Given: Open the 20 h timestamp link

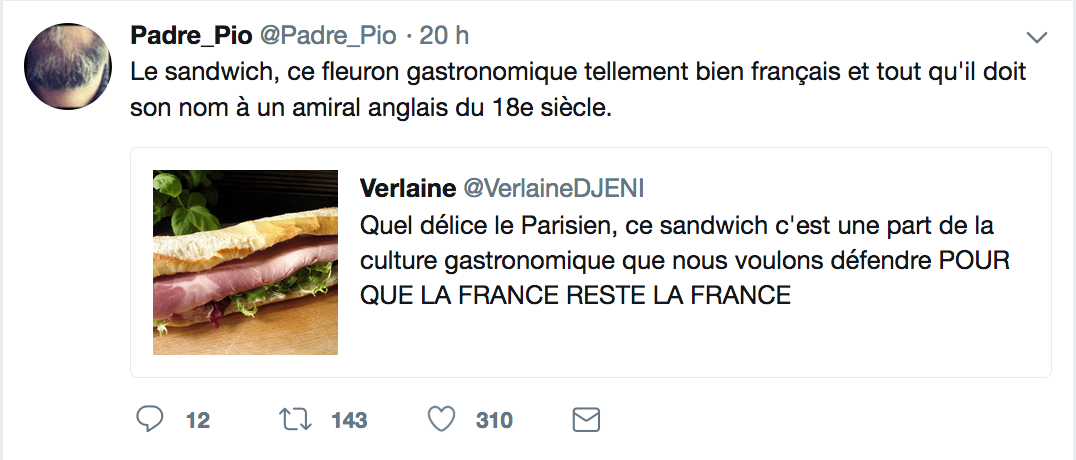Looking at the screenshot, I should tap(445, 36).
